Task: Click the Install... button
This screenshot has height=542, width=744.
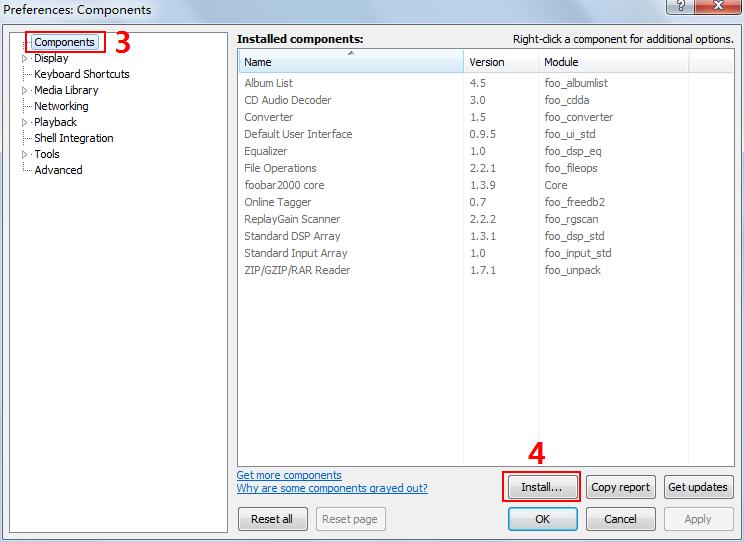Action: point(543,487)
